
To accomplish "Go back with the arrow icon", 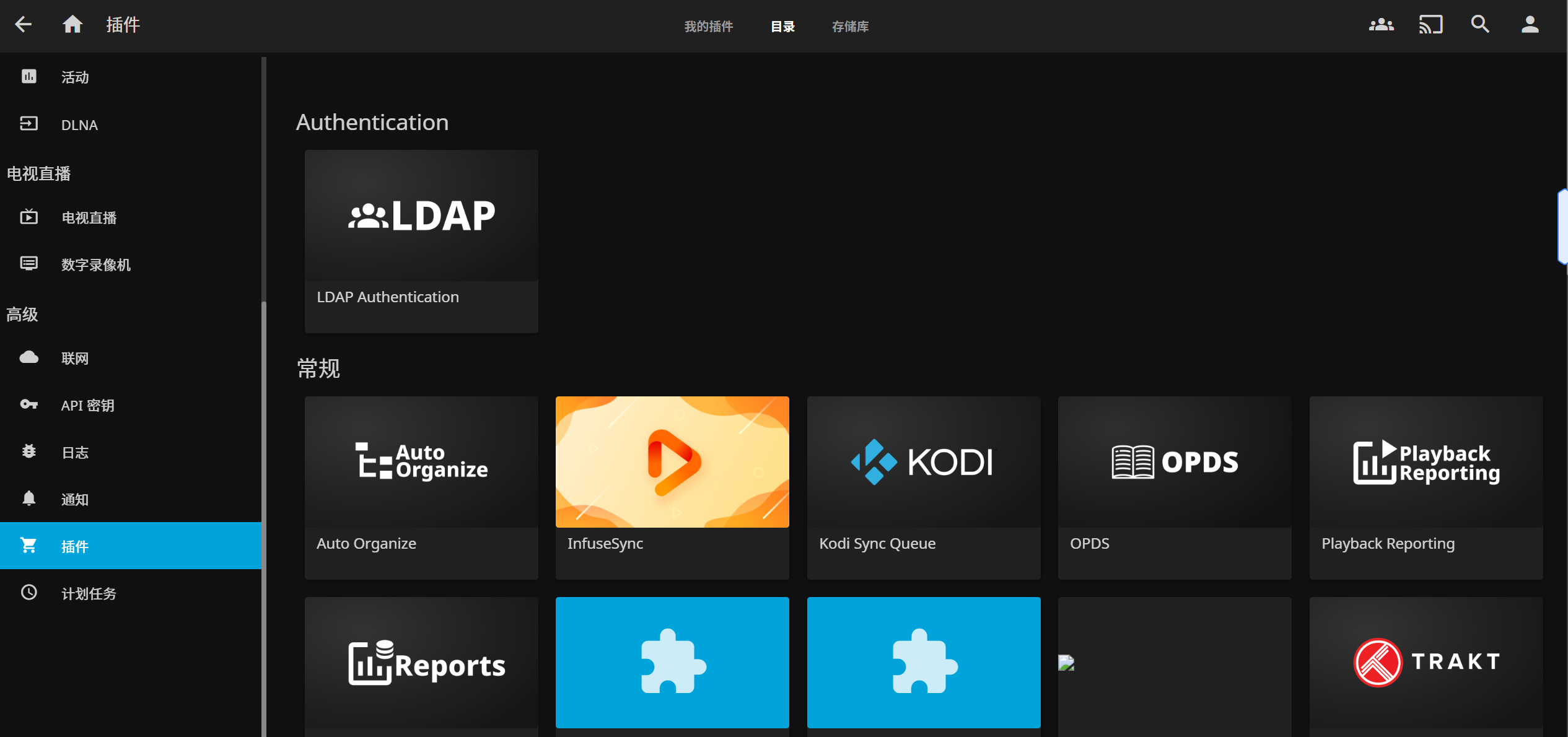I will tap(24, 25).
